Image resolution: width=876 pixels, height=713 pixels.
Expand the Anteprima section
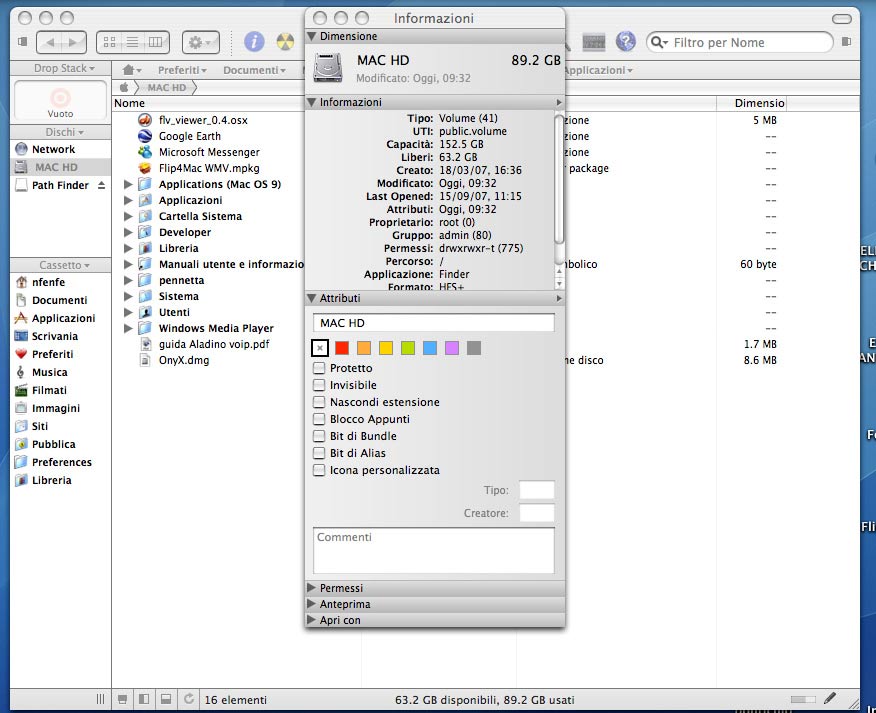point(312,604)
